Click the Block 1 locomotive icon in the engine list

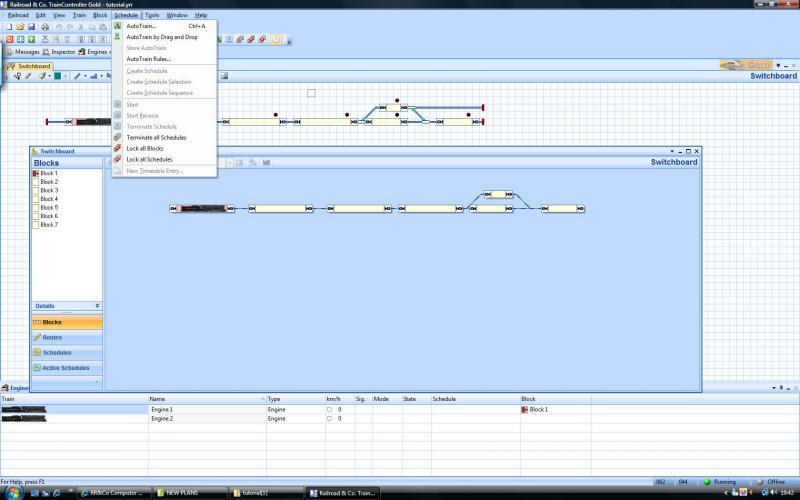point(524,409)
